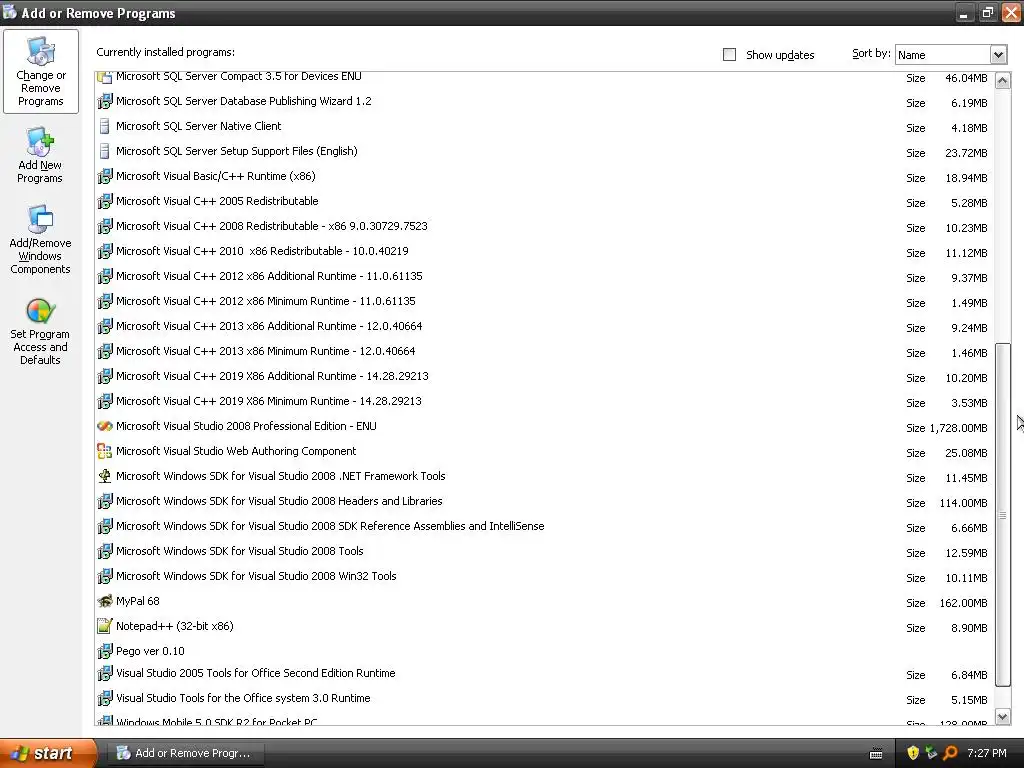
Task: Click the magnifier tray icon
Action: (x=950, y=753)
